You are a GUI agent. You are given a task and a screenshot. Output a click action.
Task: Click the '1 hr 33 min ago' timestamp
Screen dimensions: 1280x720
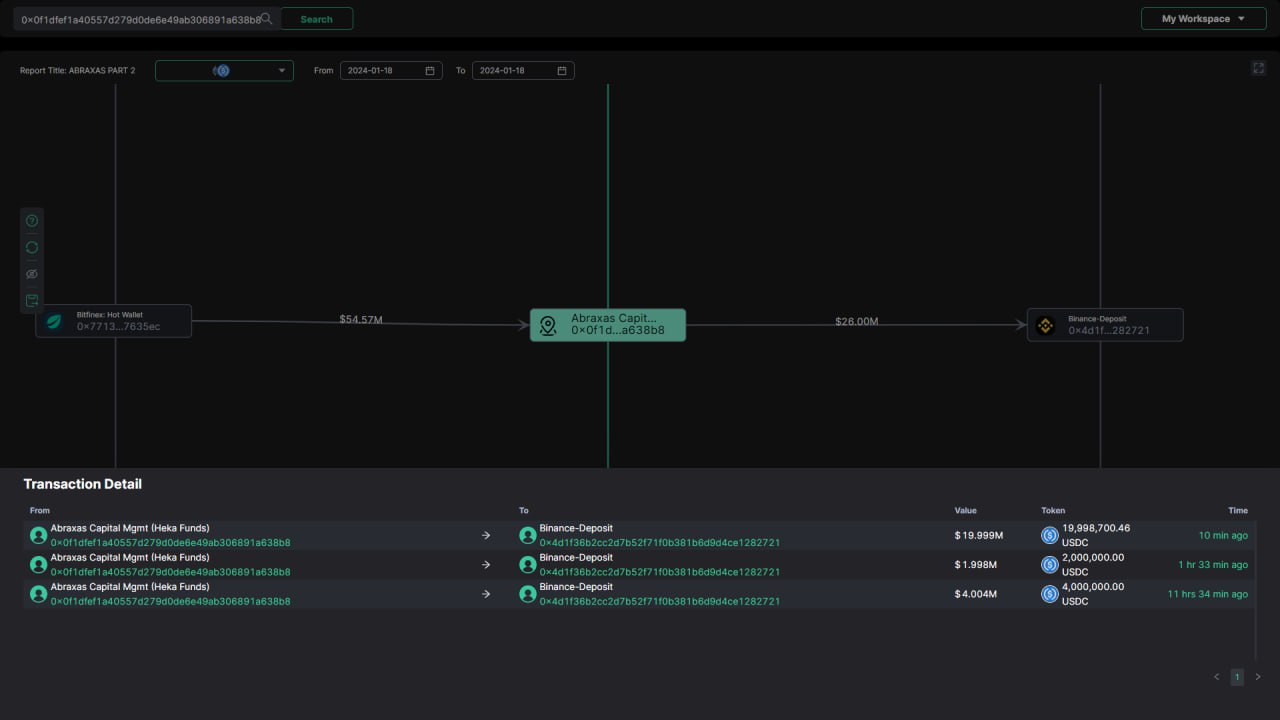1213,565
